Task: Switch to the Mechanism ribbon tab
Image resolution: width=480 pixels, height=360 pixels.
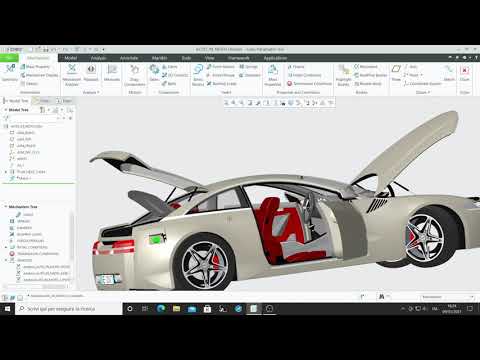Action: [x=38, y=58]
